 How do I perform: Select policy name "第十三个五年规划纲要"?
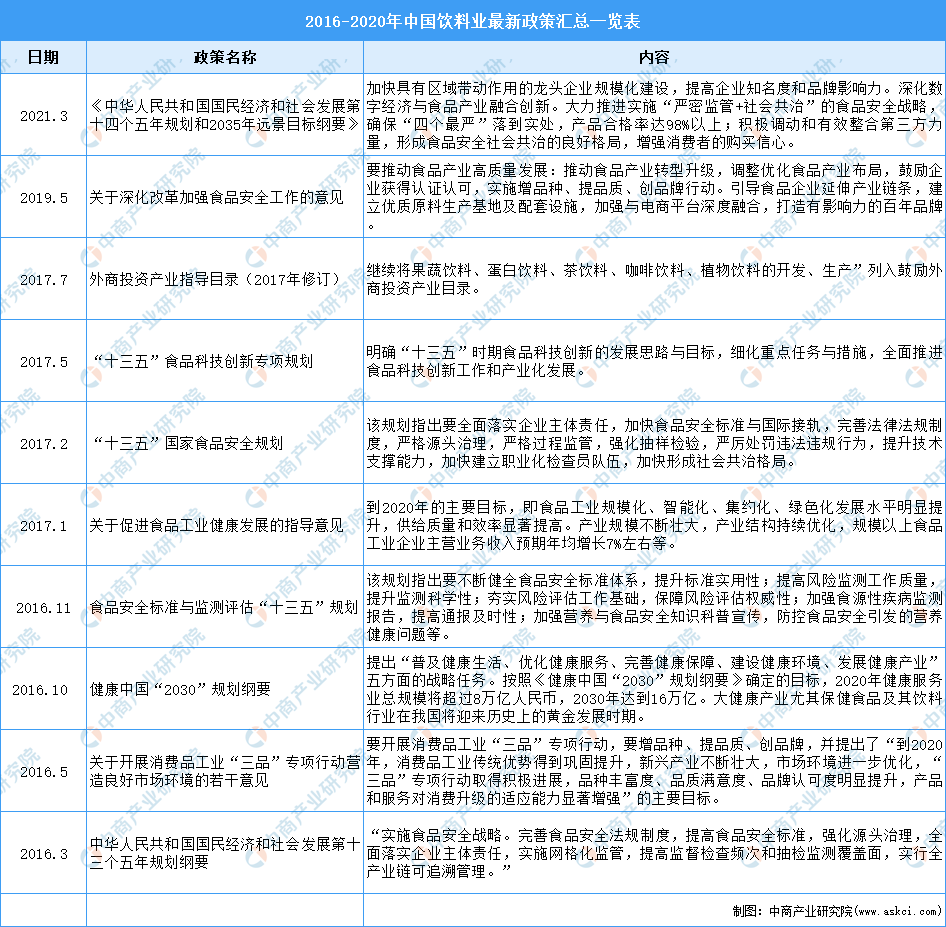point(224,853)
